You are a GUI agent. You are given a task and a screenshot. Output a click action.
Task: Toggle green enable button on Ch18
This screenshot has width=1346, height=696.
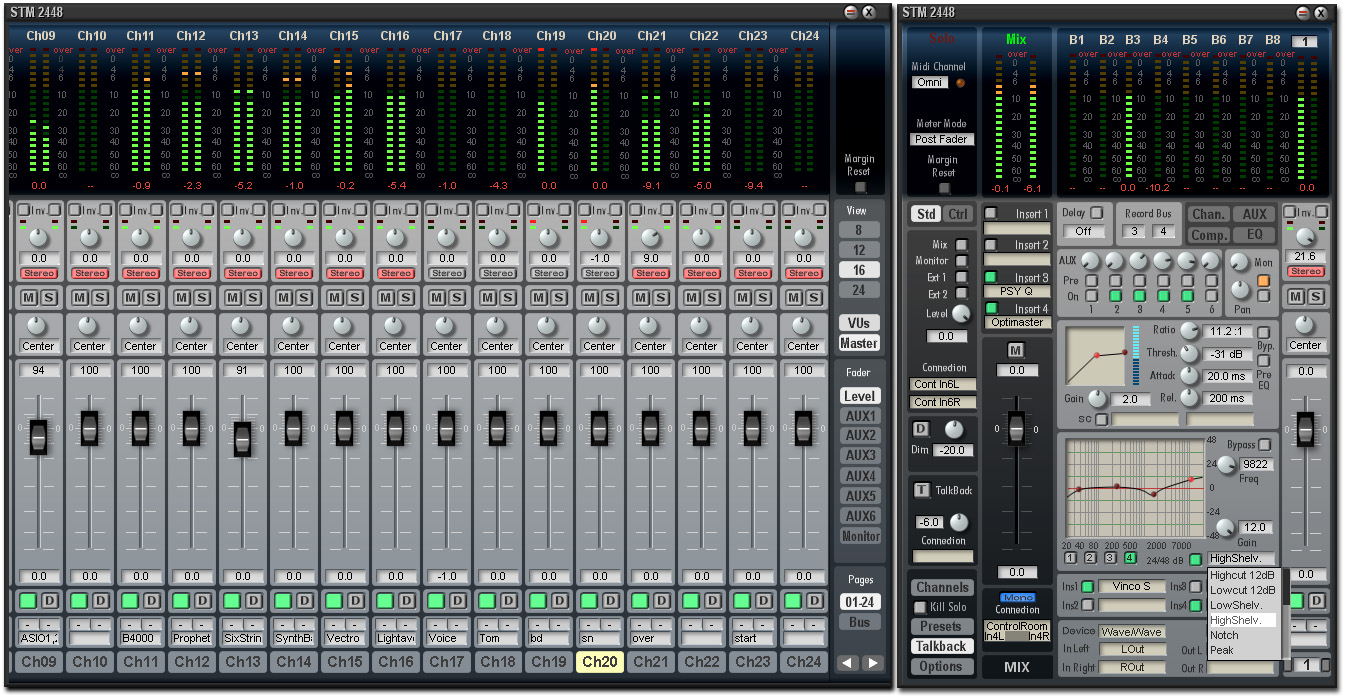point(487,600)
